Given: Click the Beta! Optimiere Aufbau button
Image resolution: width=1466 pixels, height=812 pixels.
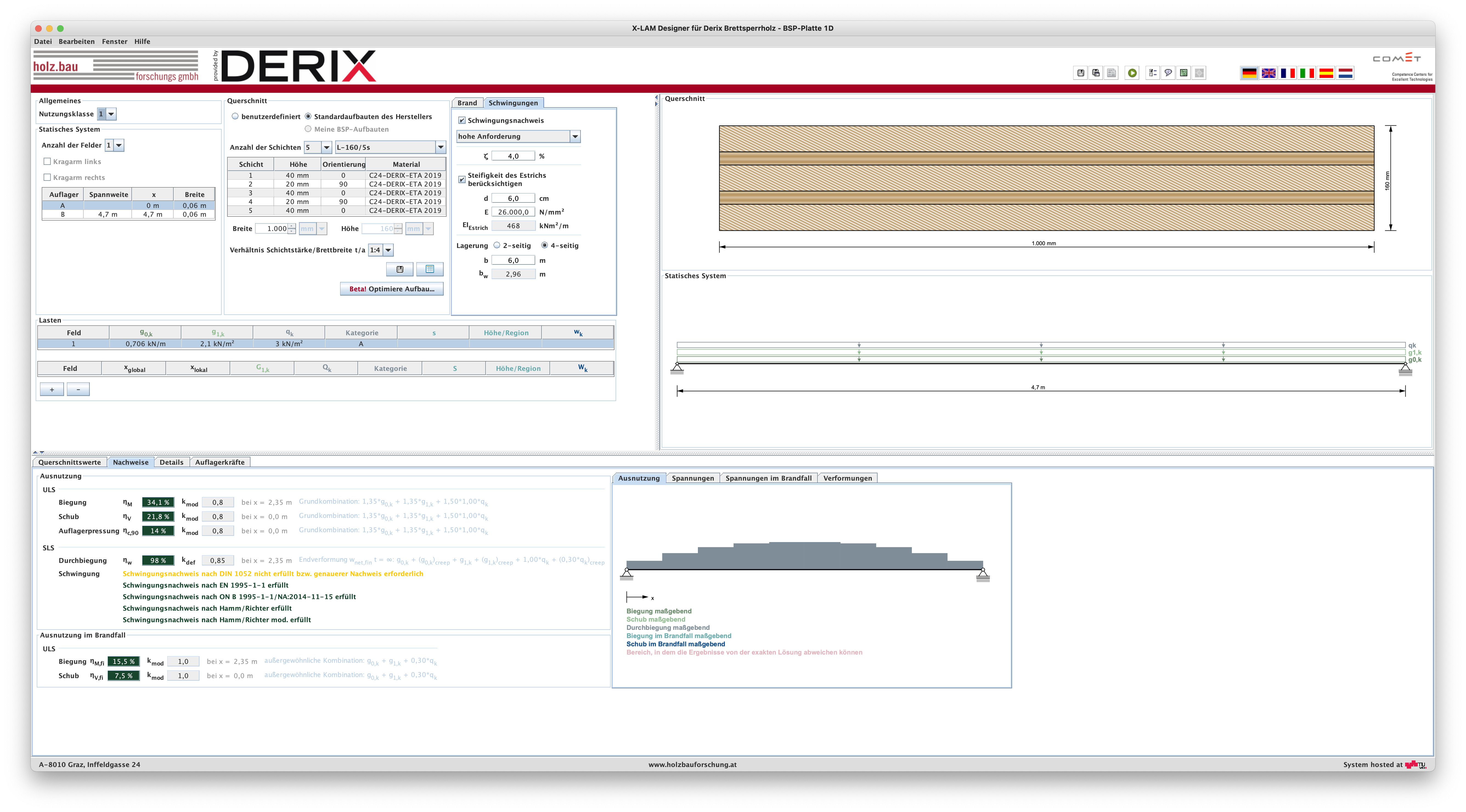Looking at the screenshot, I should pyautogui.click(x=391, y=289).
